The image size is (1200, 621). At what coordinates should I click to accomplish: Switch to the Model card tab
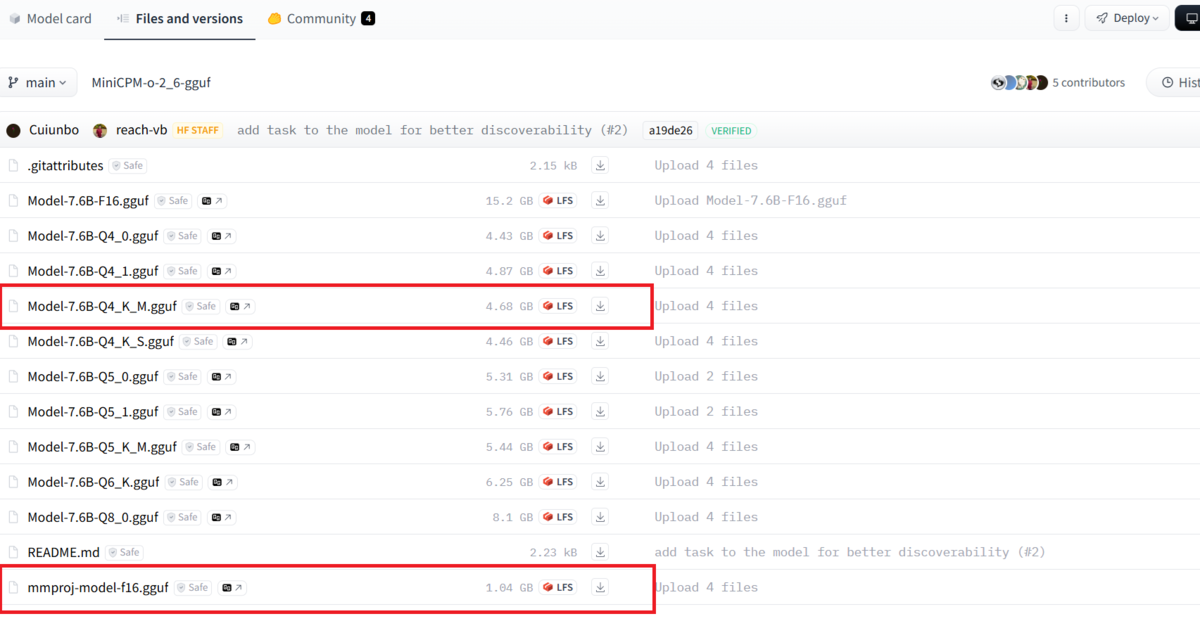50,19
